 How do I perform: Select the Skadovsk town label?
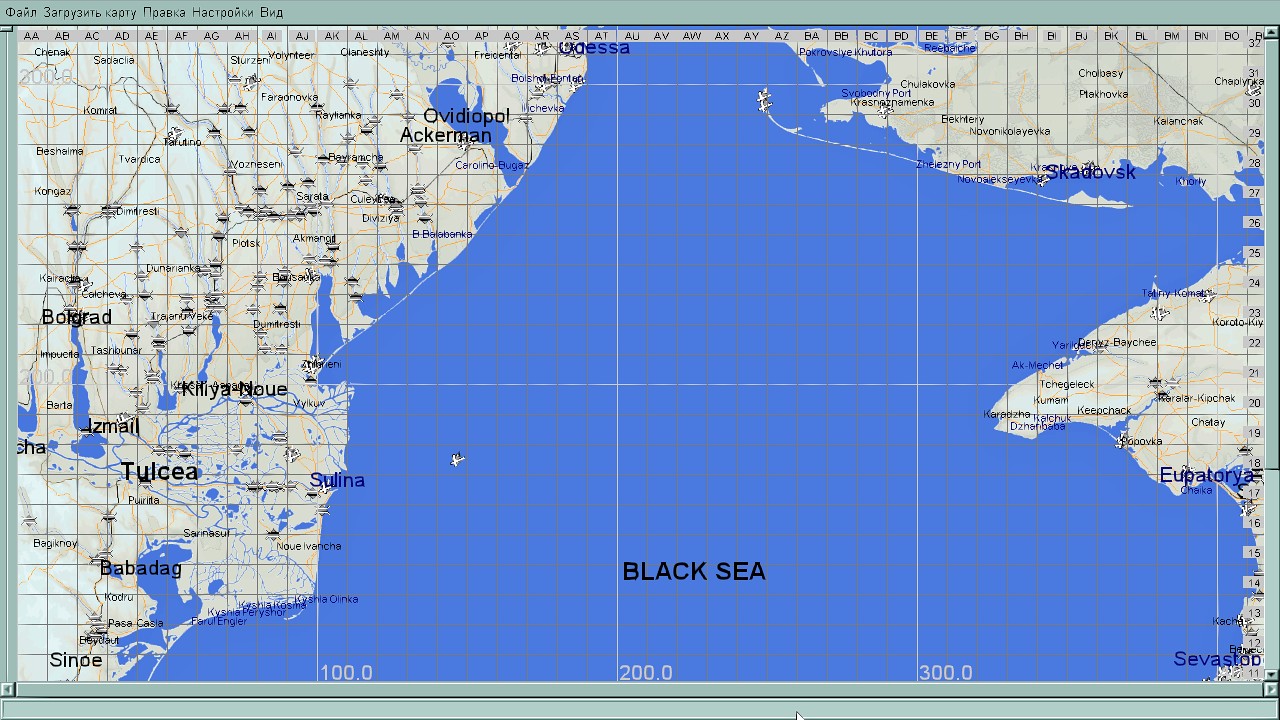pos(1091,172)
